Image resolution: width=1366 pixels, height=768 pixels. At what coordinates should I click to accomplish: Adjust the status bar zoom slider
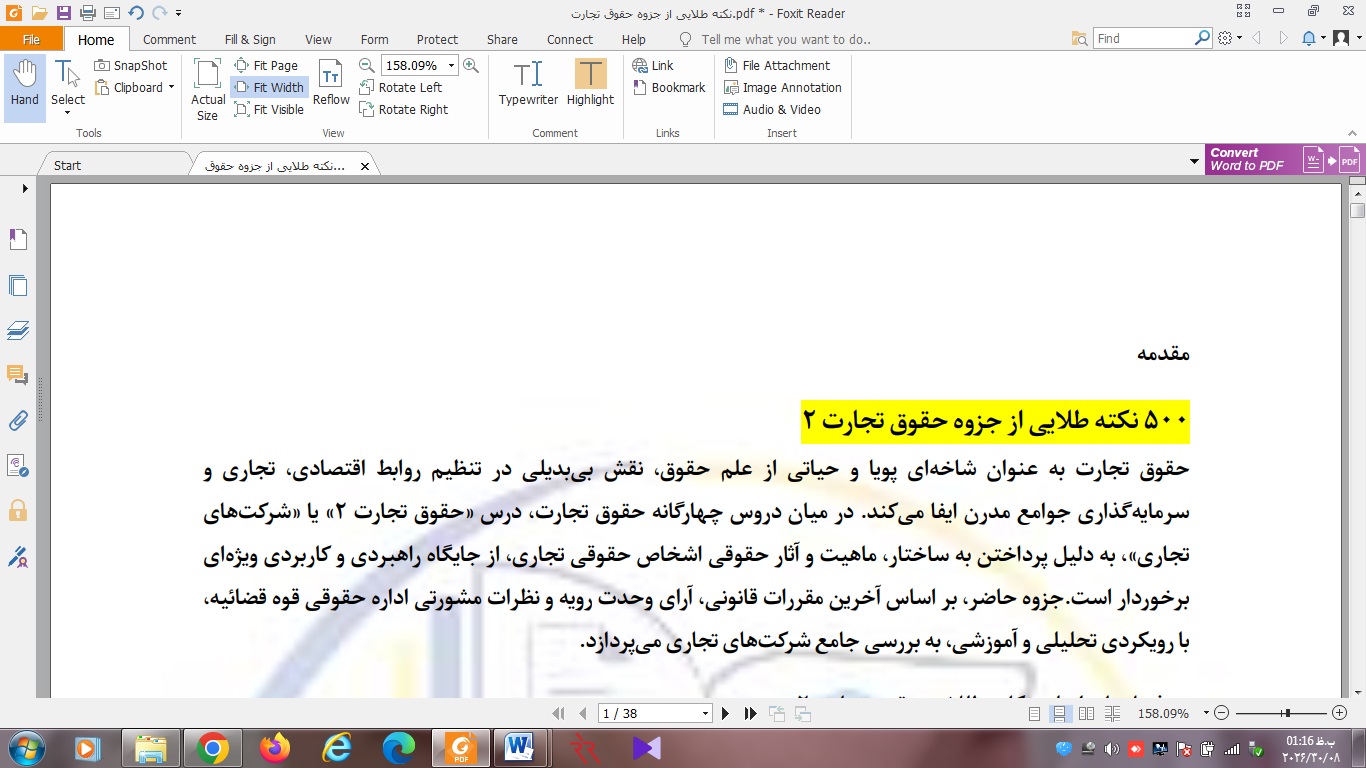1286,713
